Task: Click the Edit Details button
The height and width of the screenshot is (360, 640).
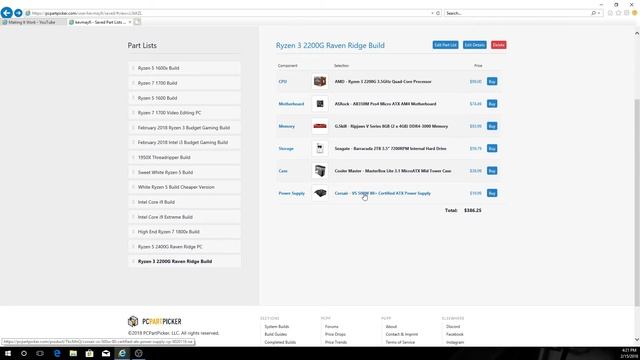Action: tap(475, 45)
